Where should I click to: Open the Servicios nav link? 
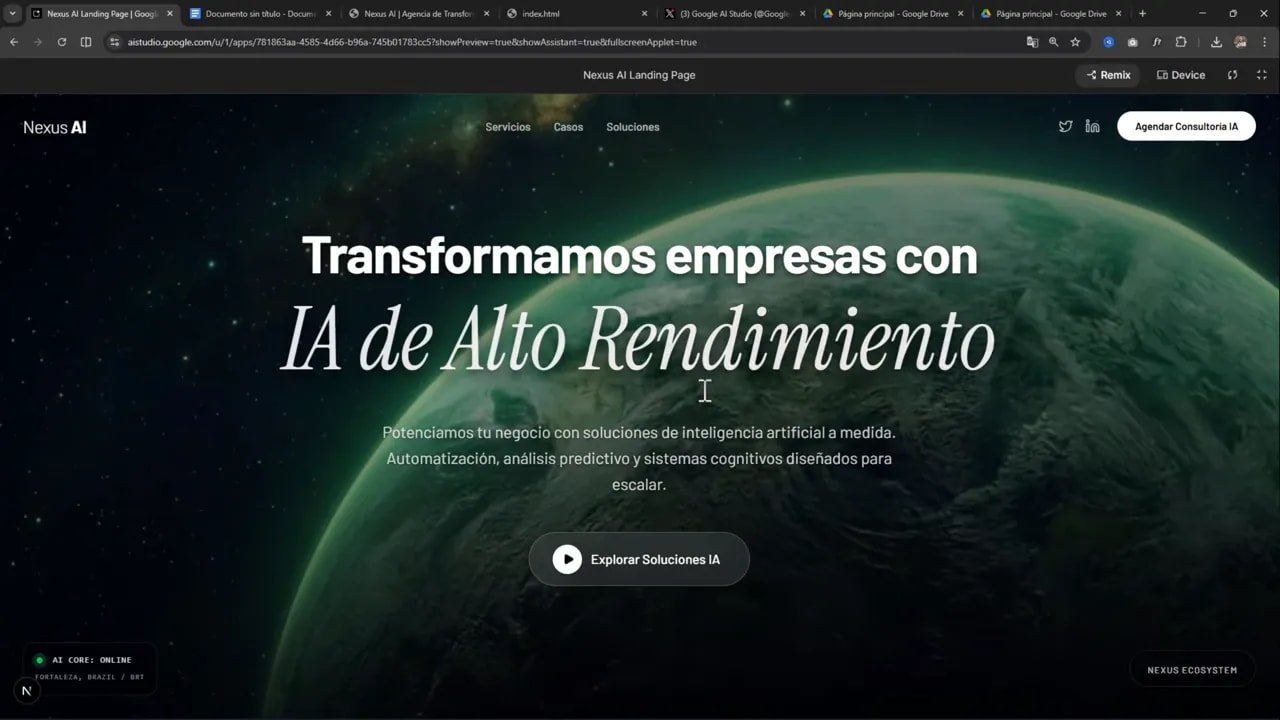click(508, 127)
